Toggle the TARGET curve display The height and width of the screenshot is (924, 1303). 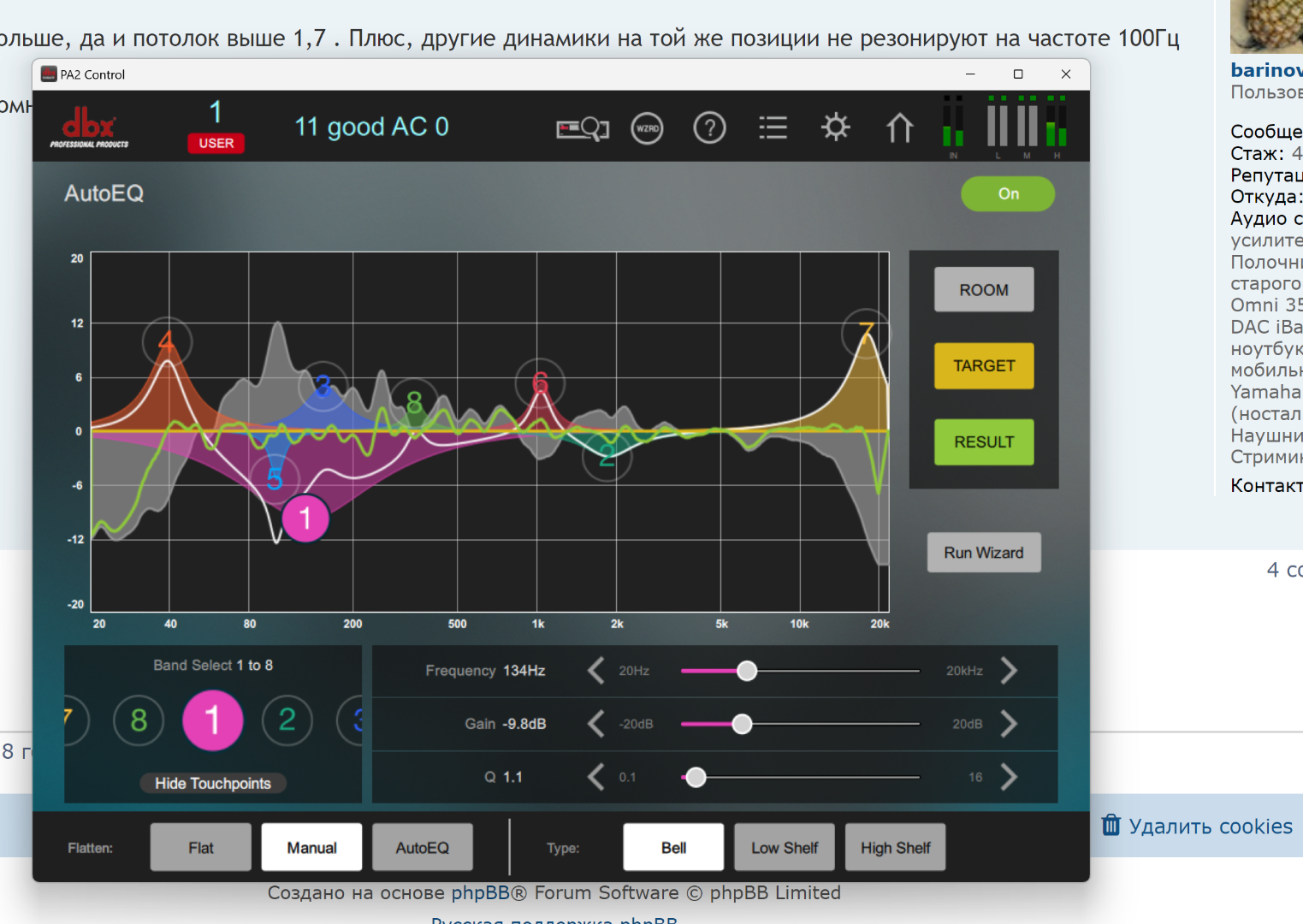(x=984, y=366)
